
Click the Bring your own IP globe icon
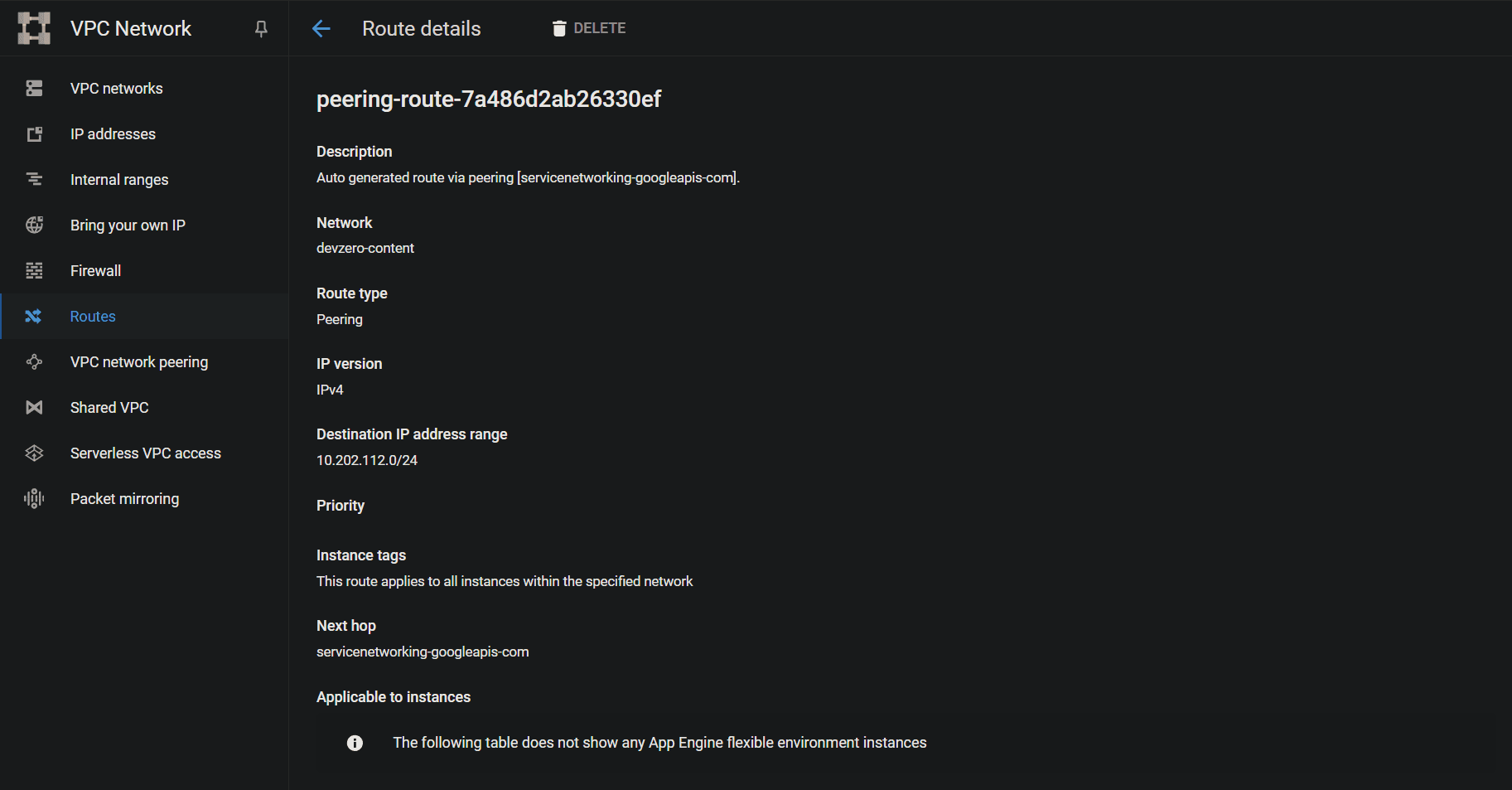(x=34, y=225)
